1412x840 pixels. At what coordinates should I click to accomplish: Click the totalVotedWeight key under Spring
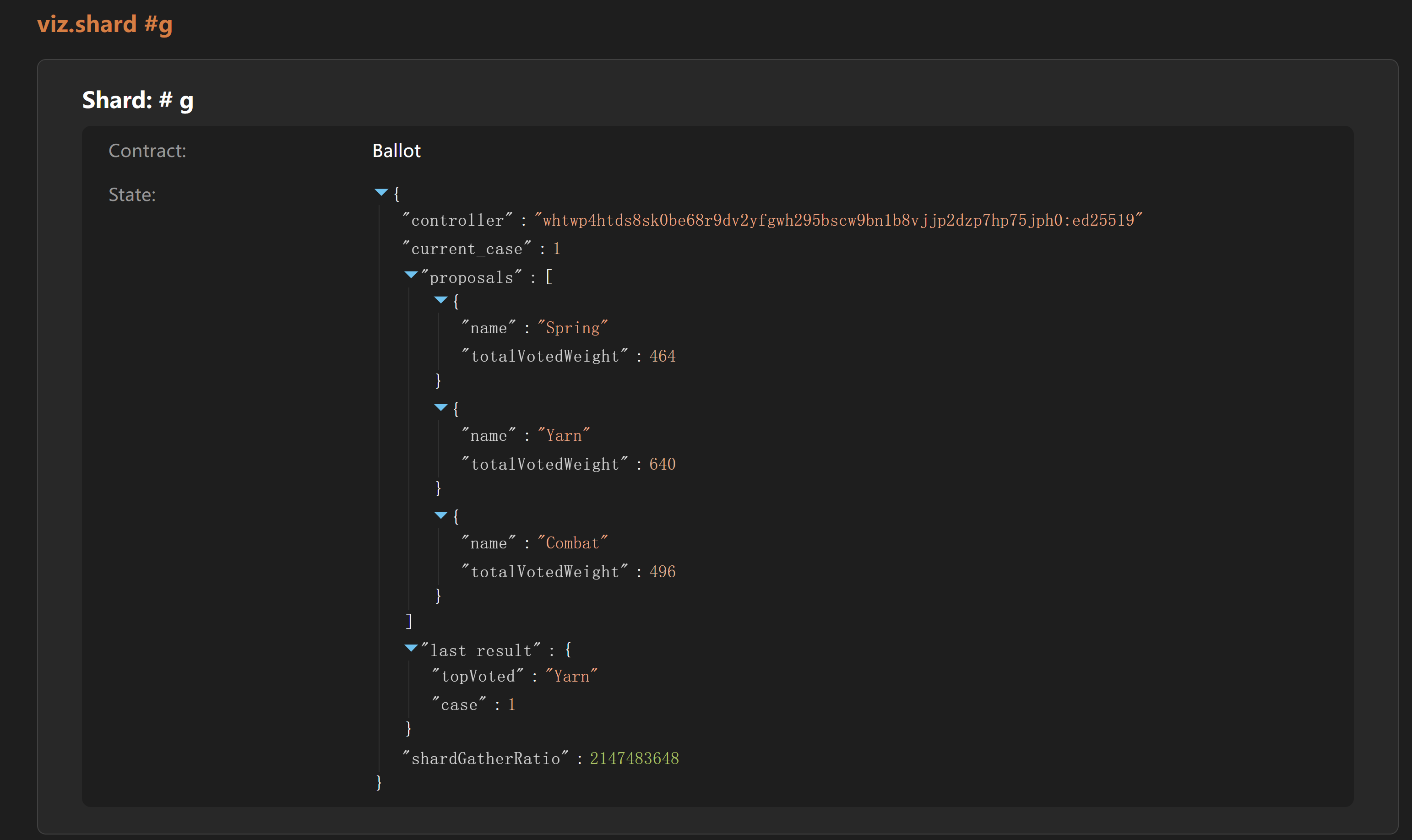click(x=545, y=356)
